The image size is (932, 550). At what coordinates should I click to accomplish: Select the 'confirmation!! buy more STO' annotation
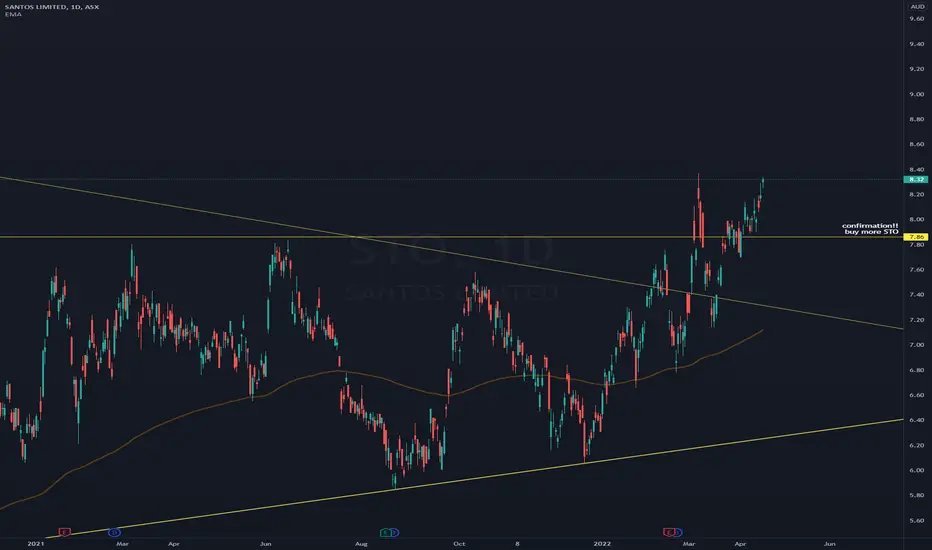[x=870, y=228]
